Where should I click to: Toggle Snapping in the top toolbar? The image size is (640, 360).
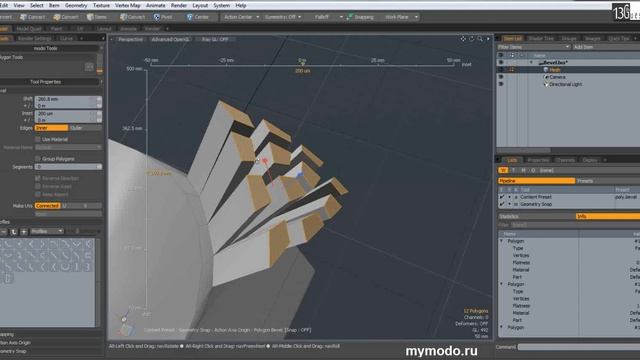coord(360,17)
